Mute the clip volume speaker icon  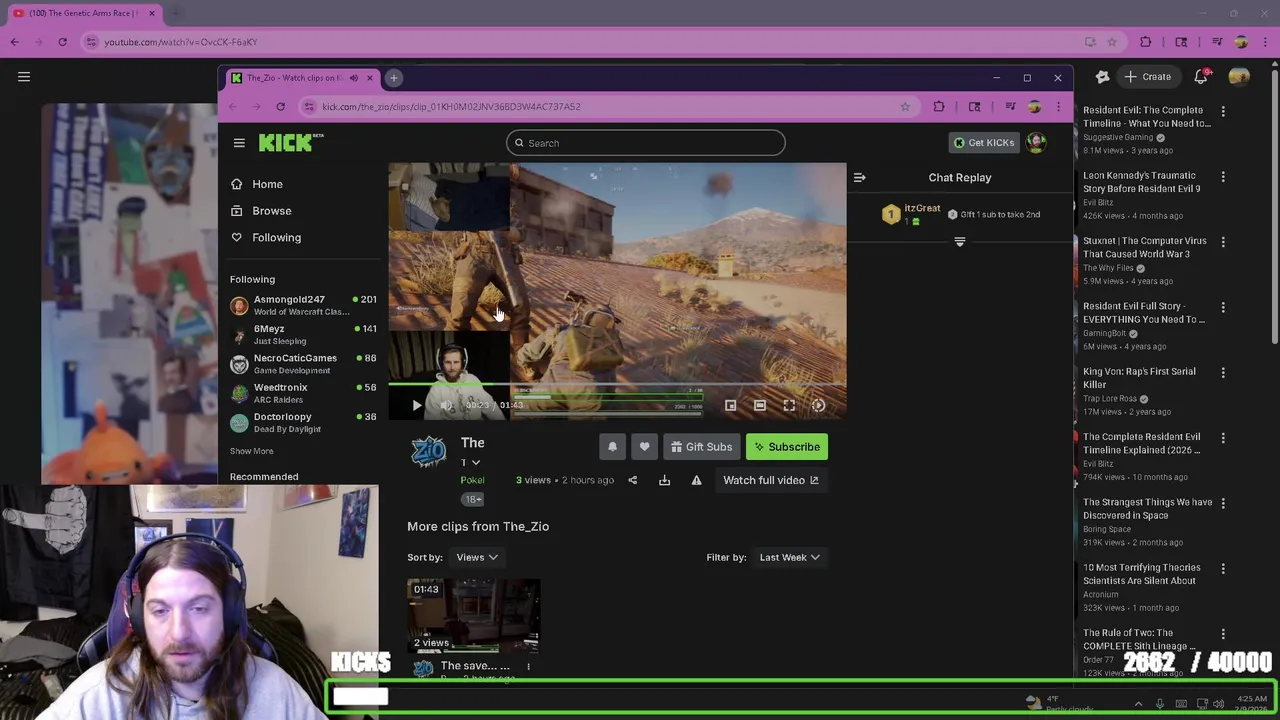tap(446, 405)
